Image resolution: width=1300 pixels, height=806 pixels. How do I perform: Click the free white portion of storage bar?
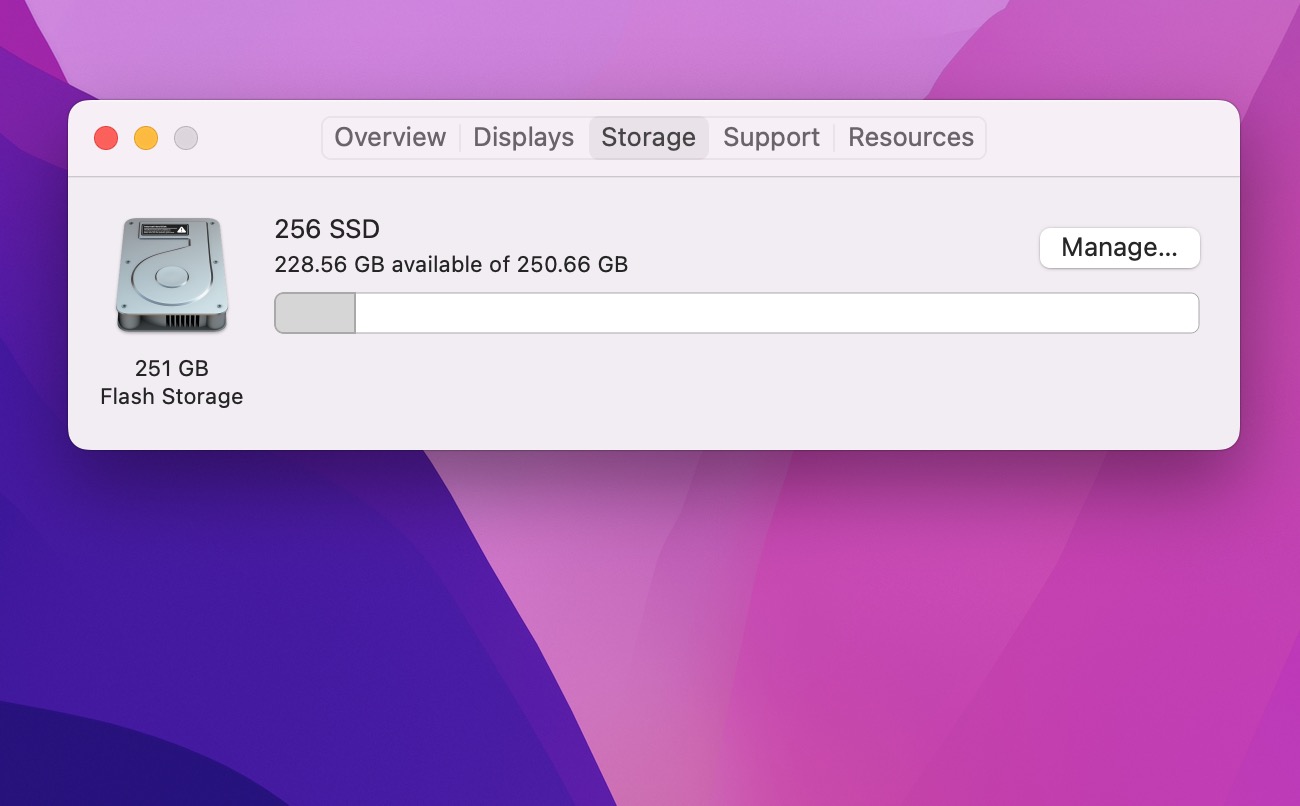[776, 313]
